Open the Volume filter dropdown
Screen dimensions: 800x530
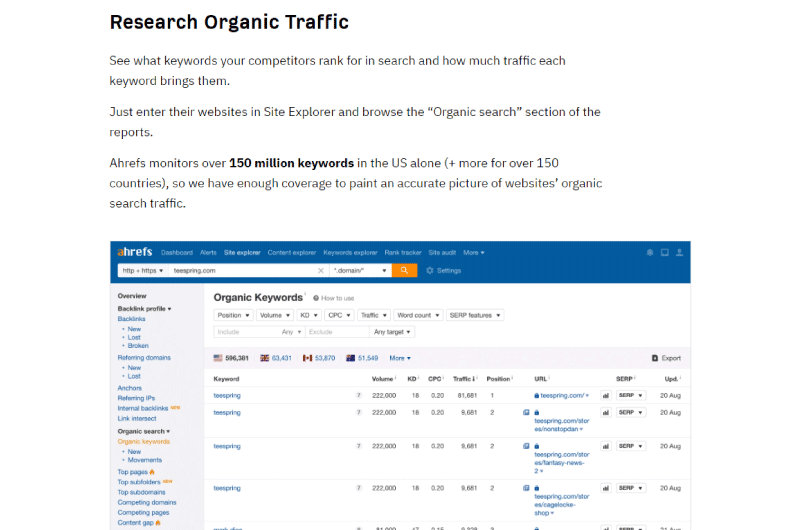(x=275, y=315)
